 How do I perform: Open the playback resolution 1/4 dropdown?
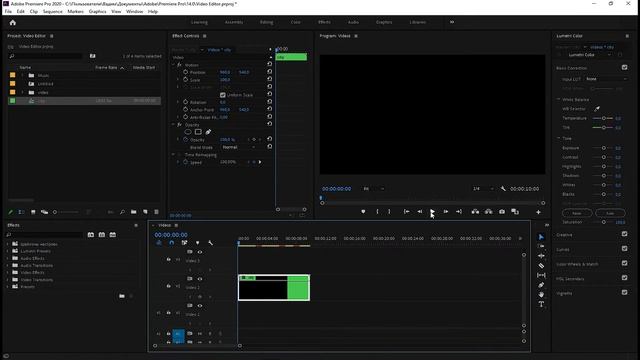[x=483, y=189]
